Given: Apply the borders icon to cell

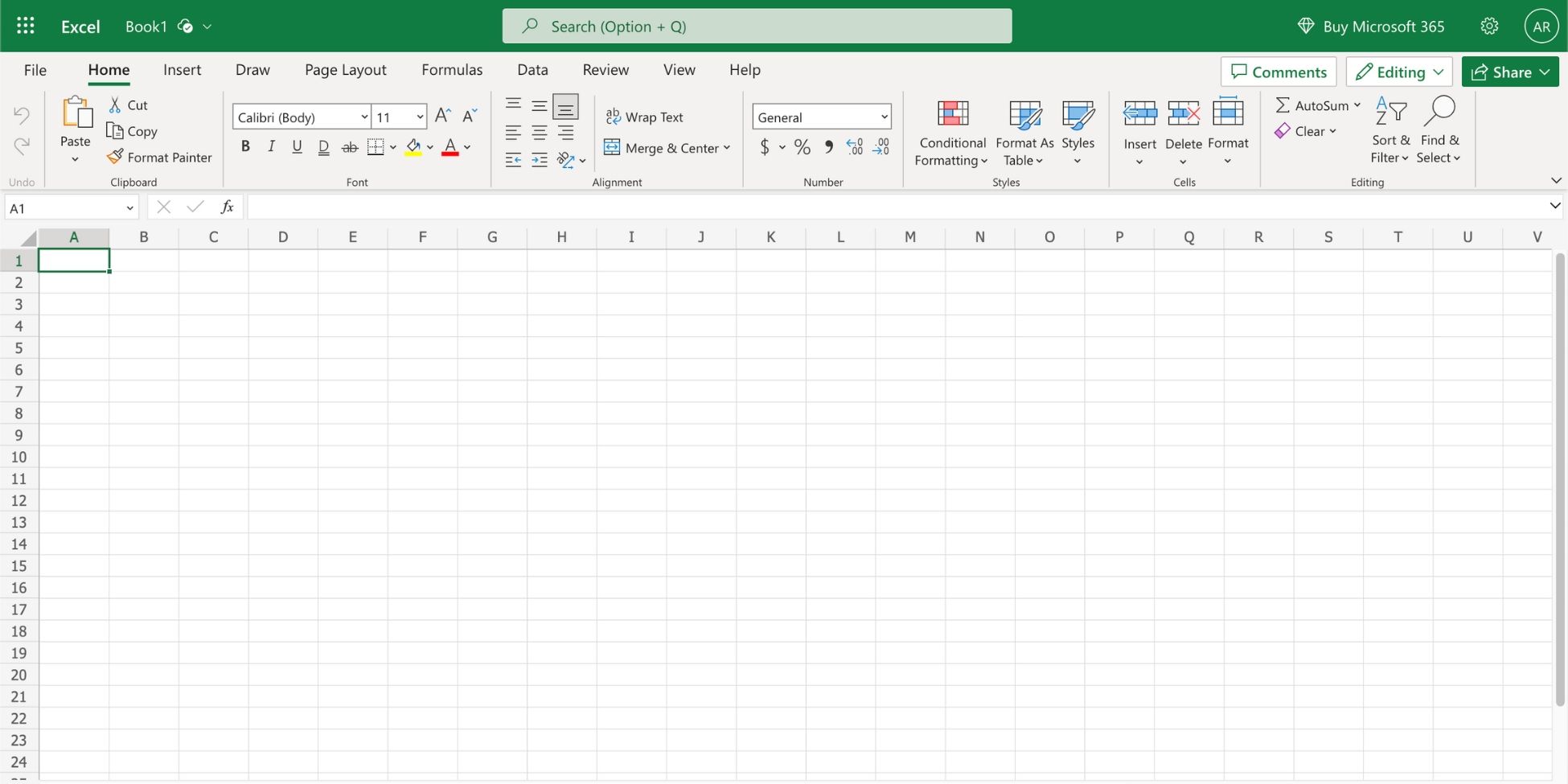Looking at the screenshot, I should pyautogui.click(x=376, y=147).
